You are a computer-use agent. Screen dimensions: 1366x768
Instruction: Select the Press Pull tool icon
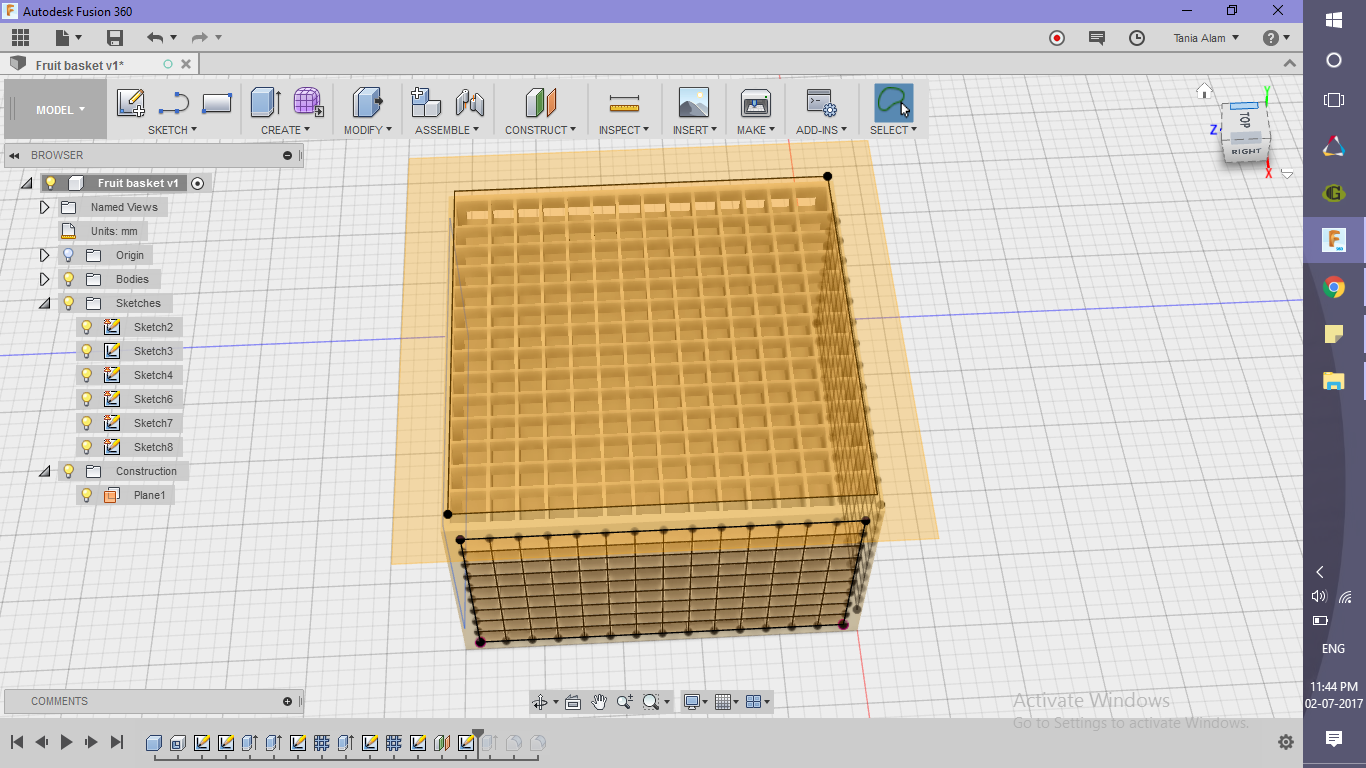[x=368, y=103]
